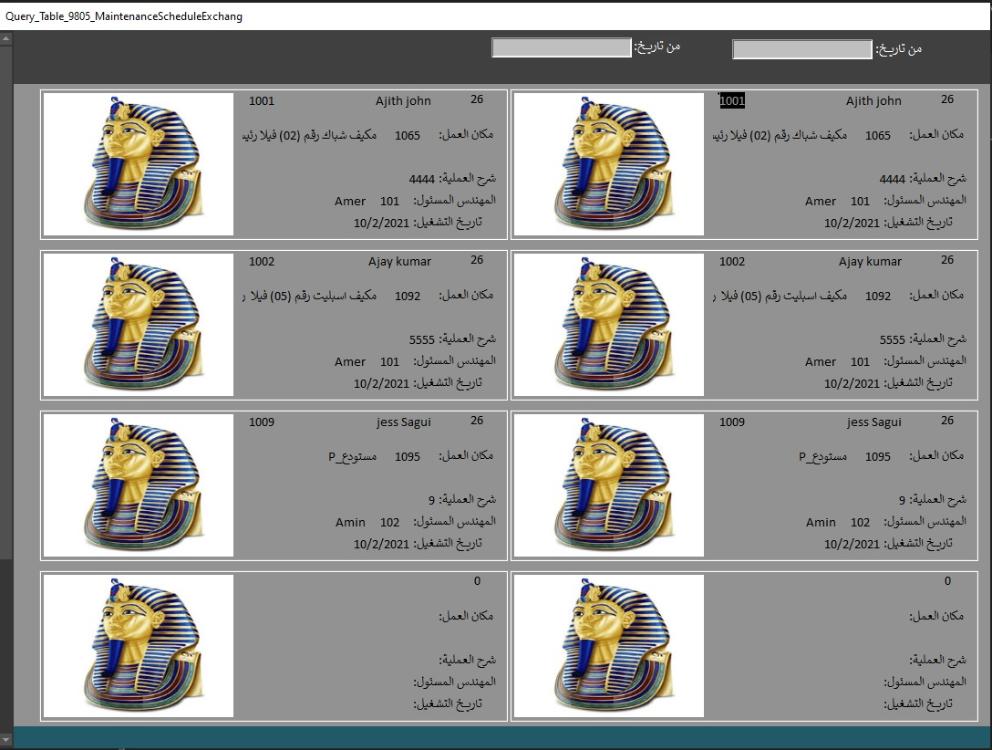The height and width of the screenshot is (750, 992).
Task: Click the pharaoh image in left 1001 Ajith john card
Action: click(x=138, y=164)
